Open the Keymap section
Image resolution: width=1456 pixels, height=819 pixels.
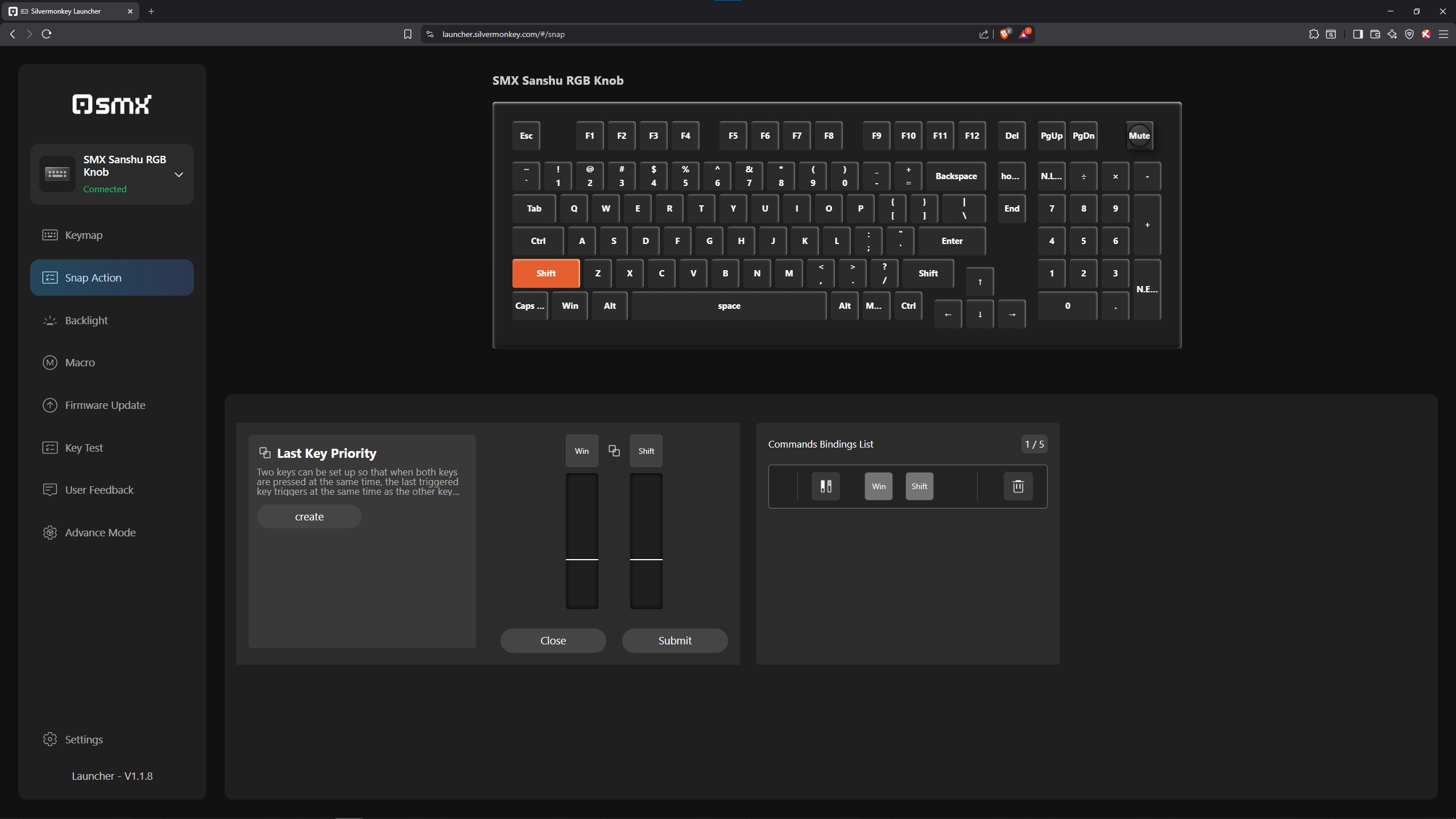pos(84,235)
